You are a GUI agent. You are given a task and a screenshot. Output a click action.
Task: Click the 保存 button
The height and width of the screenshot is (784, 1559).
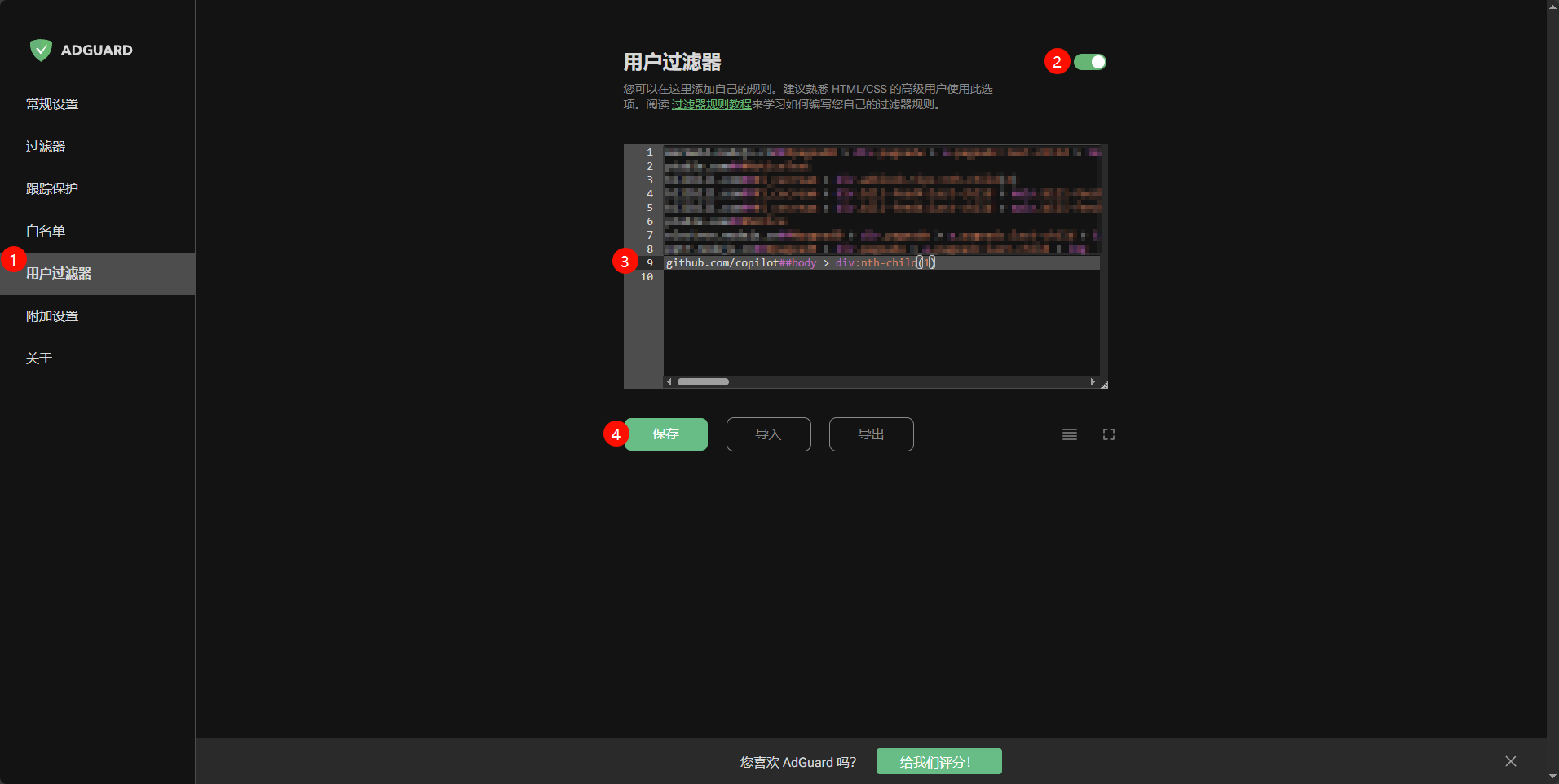665,434
